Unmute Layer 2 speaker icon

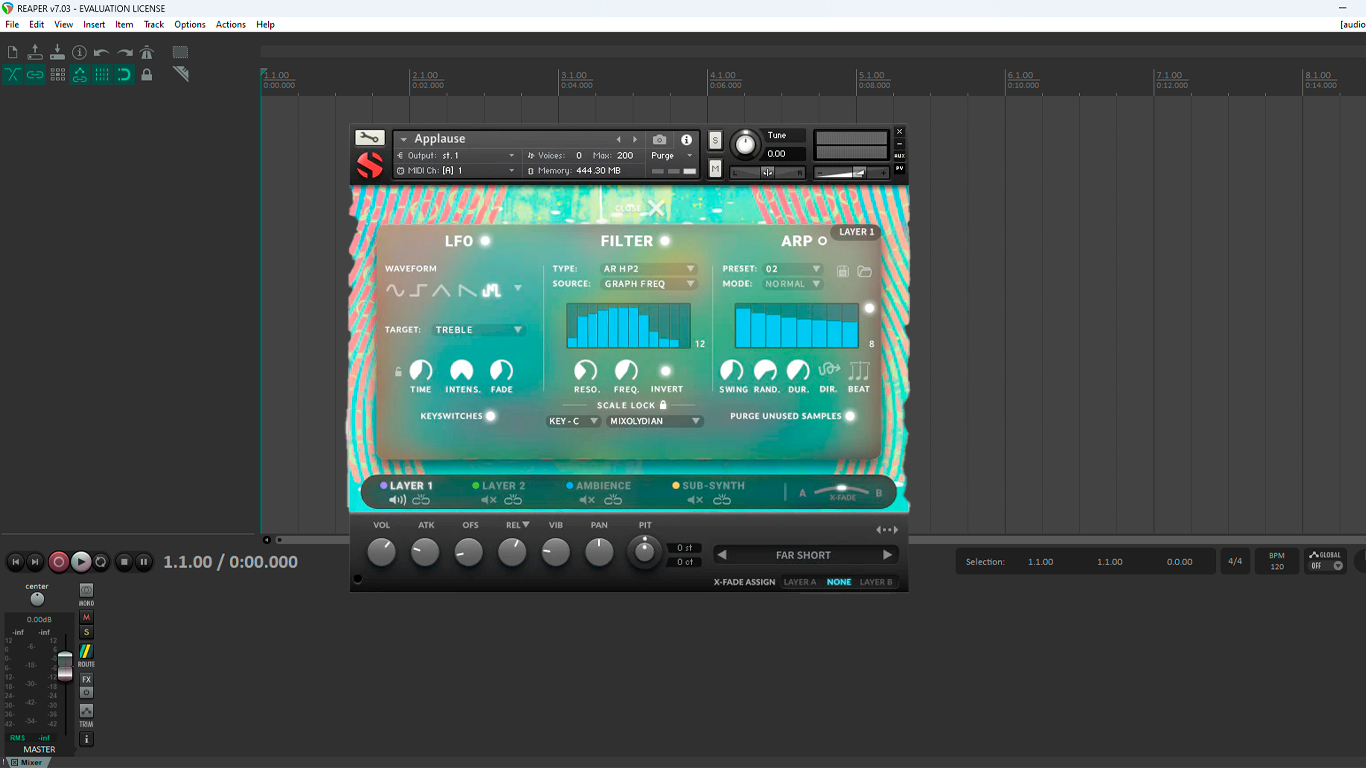[x=489, y=500]
